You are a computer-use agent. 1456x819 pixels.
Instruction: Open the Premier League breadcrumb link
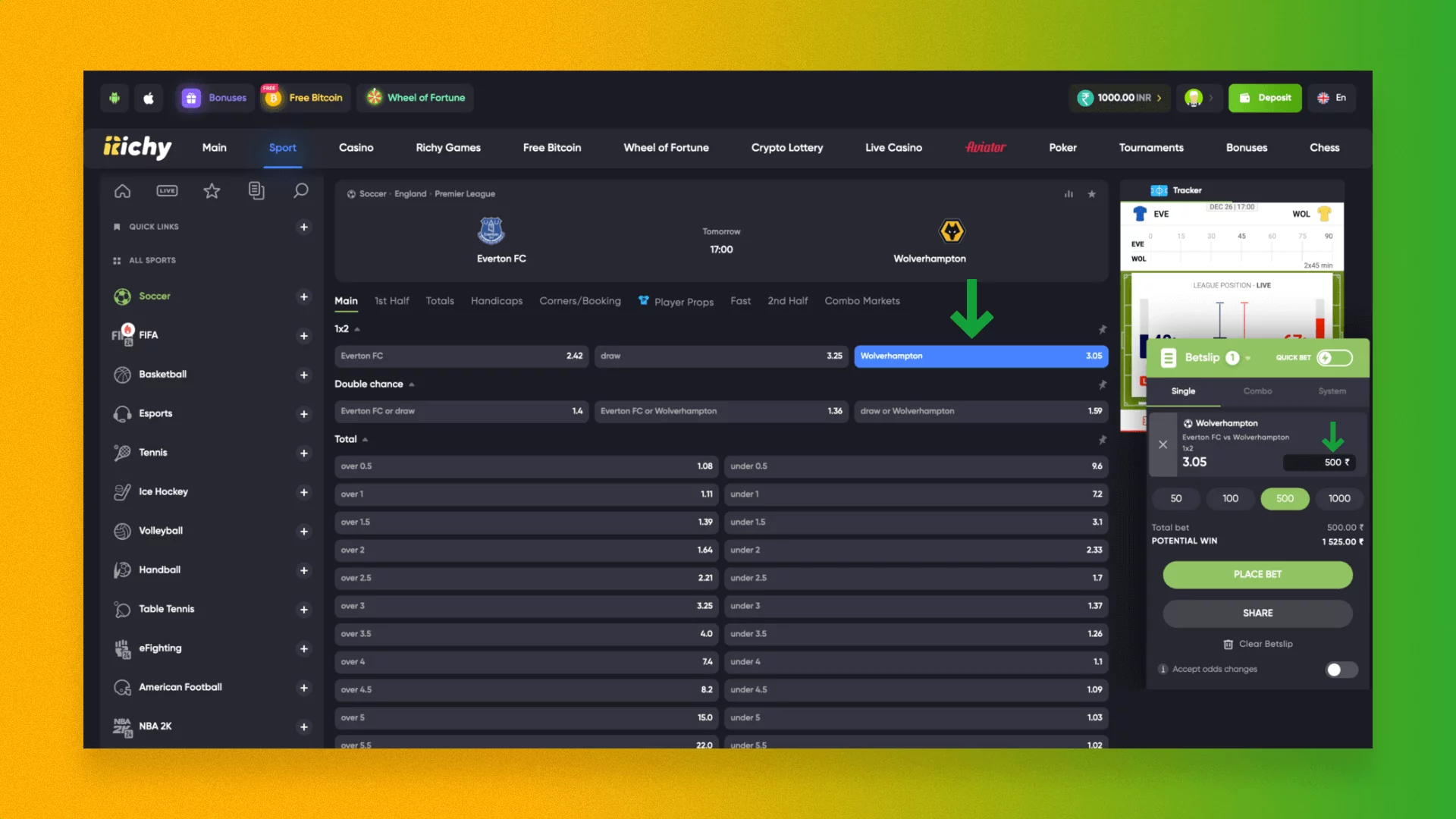[464, 194]
